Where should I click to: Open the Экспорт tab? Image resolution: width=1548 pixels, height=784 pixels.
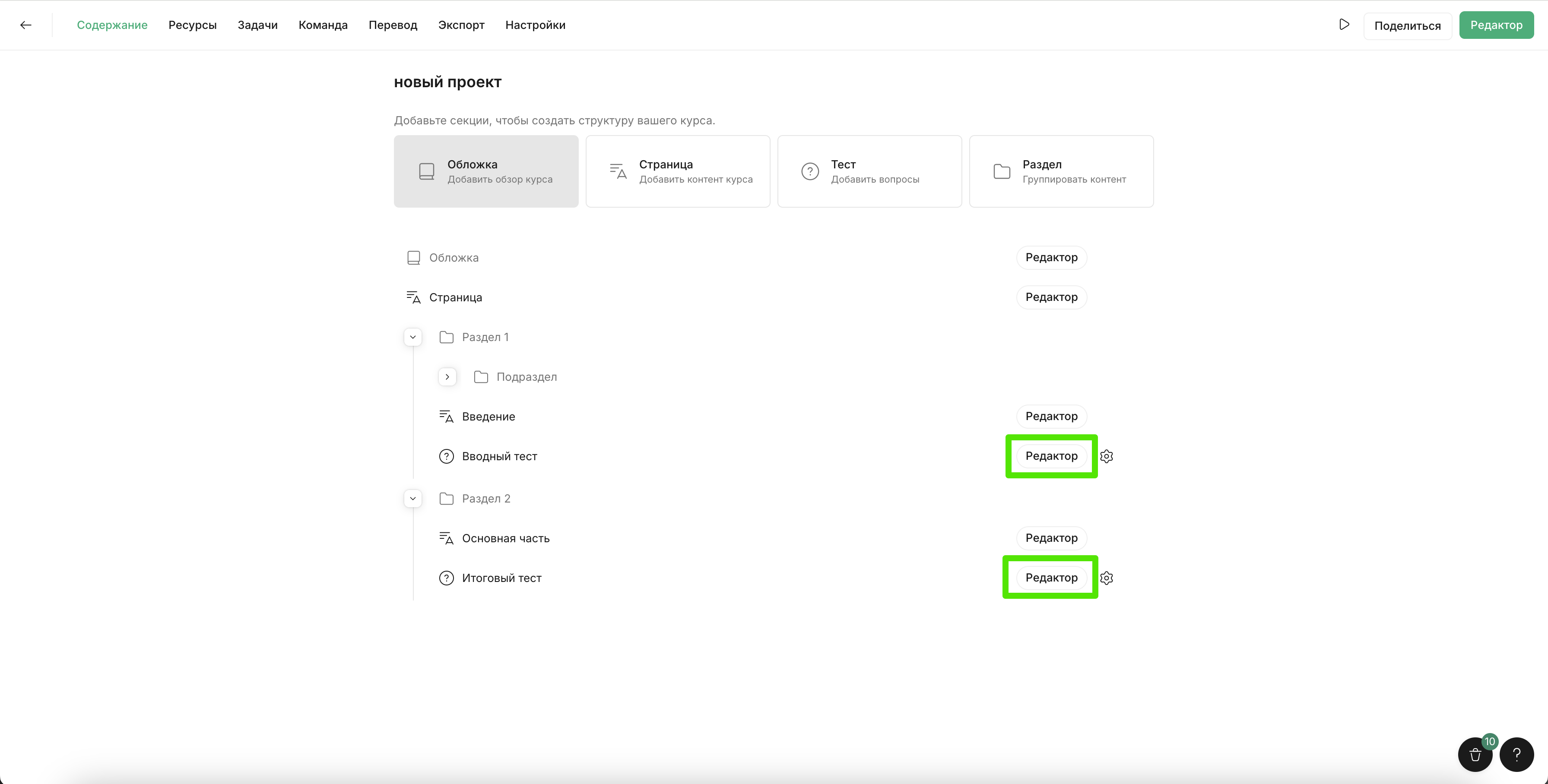pos(461,25)
